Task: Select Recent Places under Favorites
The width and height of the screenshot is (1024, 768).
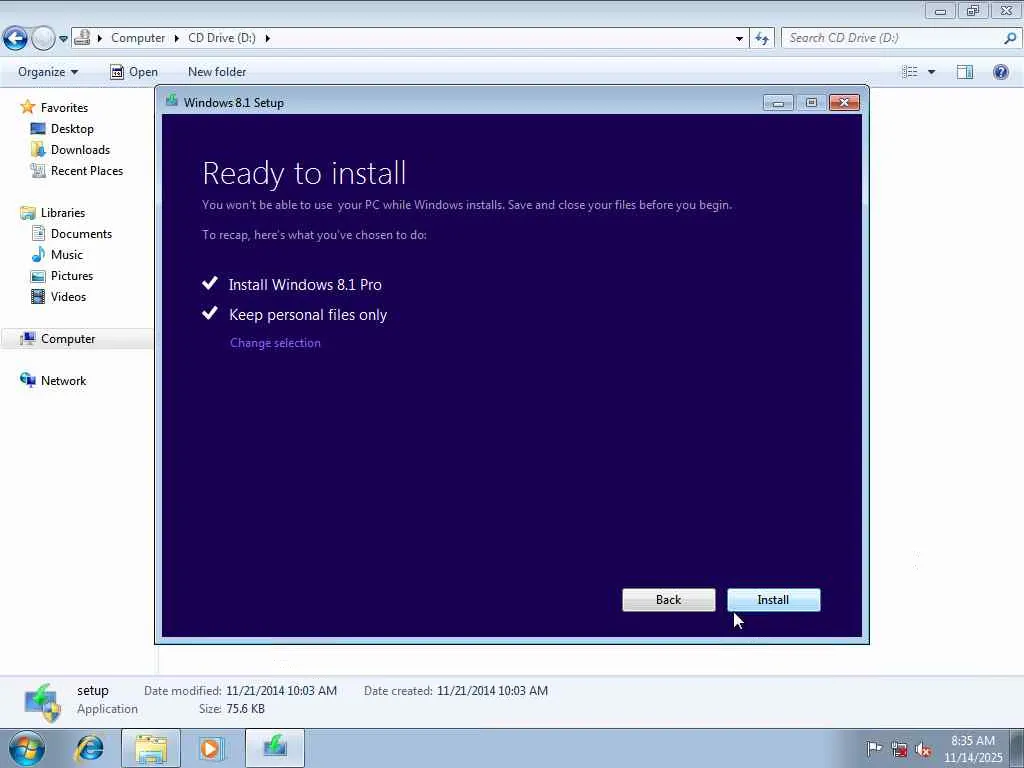Action: (x=87, y=170)
